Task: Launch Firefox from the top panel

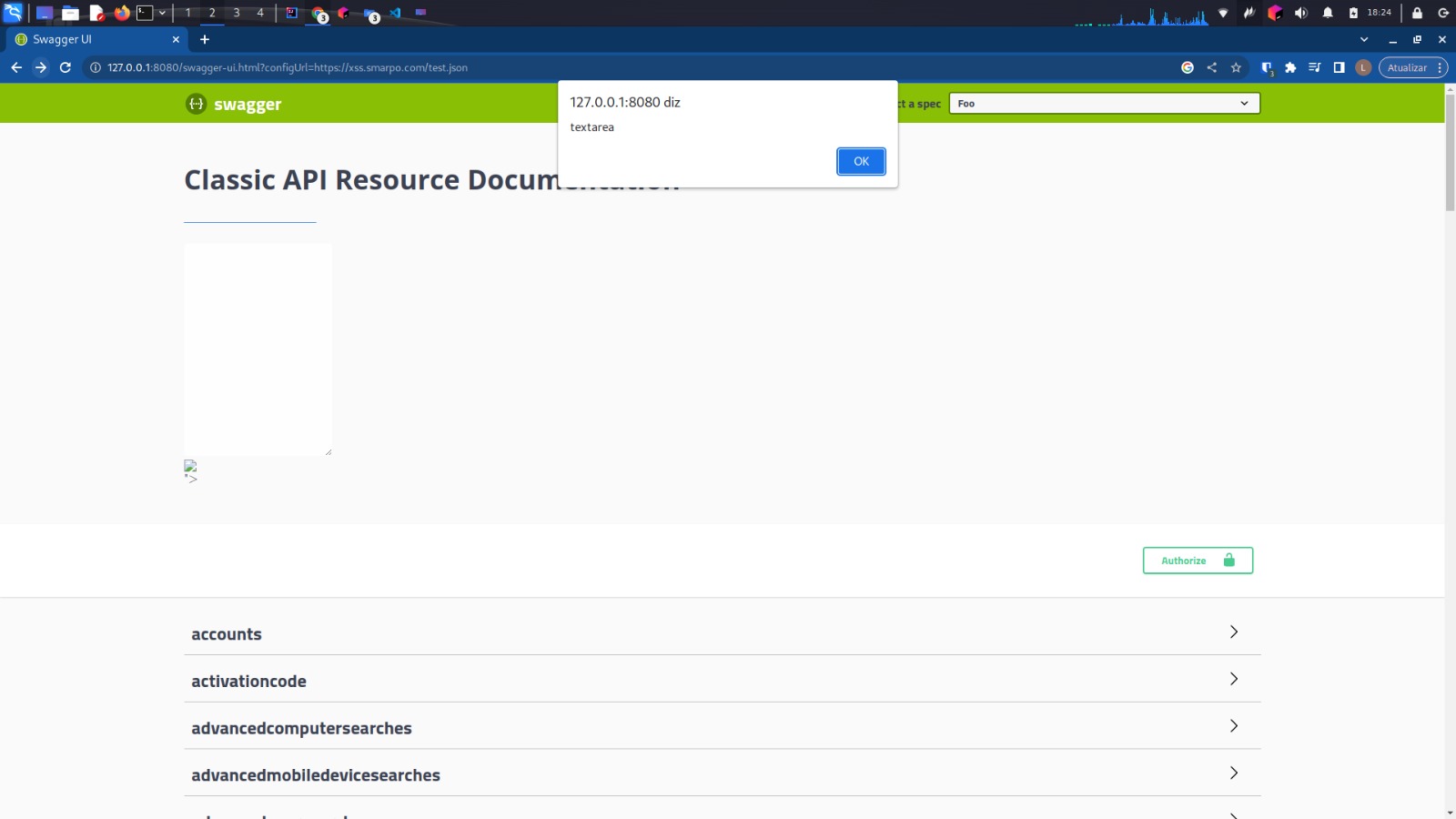Action: (122, 13)
